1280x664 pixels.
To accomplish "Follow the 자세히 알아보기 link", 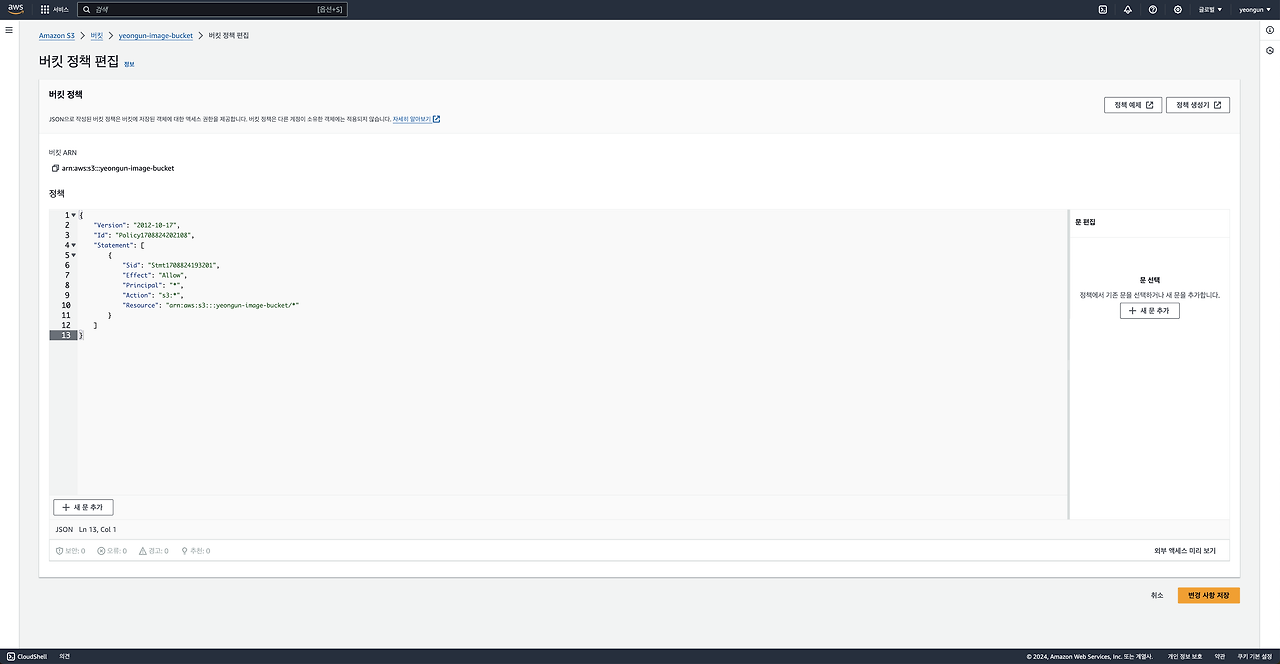I will pos(416,119).
